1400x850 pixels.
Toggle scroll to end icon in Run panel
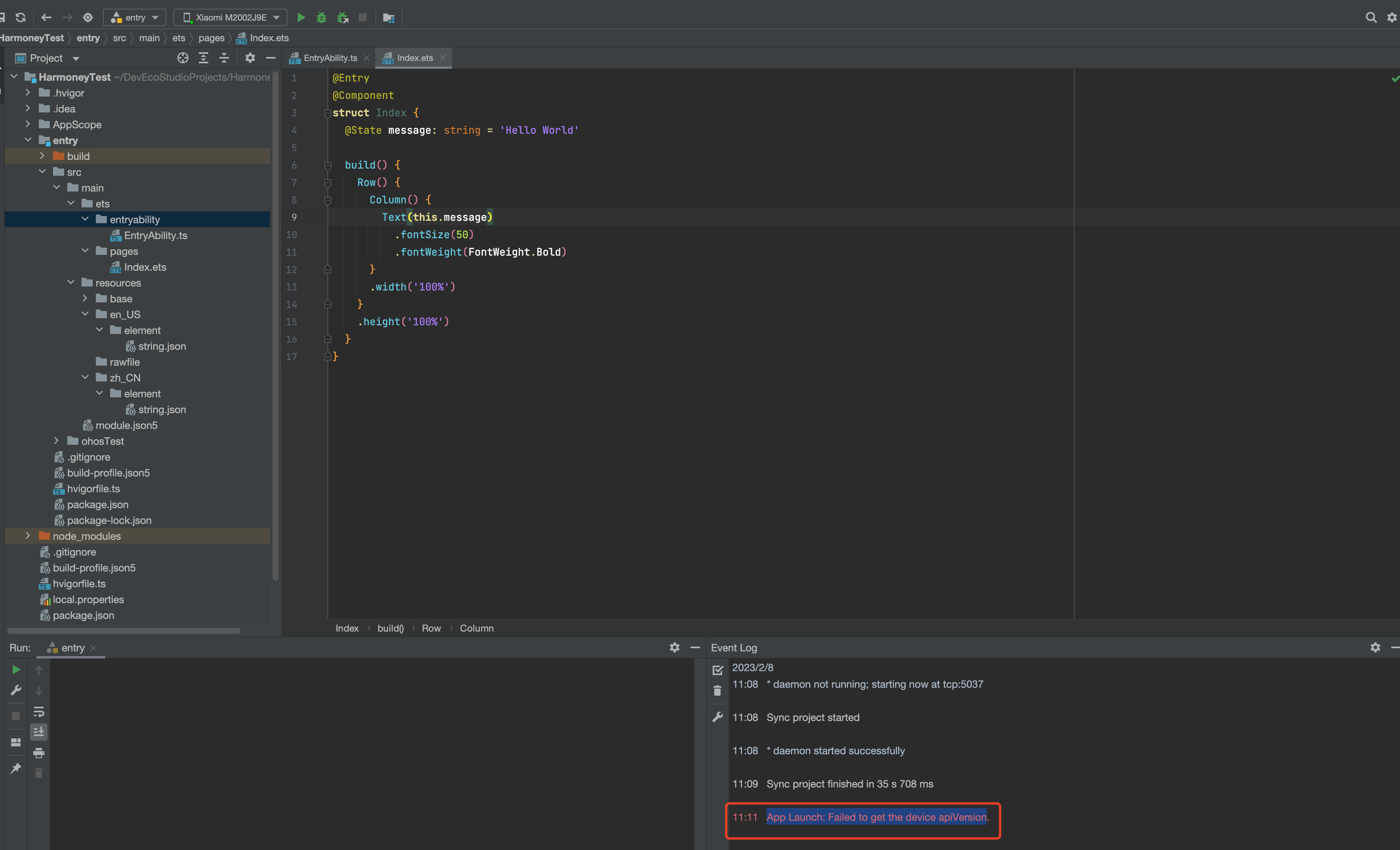pos(39,732)
